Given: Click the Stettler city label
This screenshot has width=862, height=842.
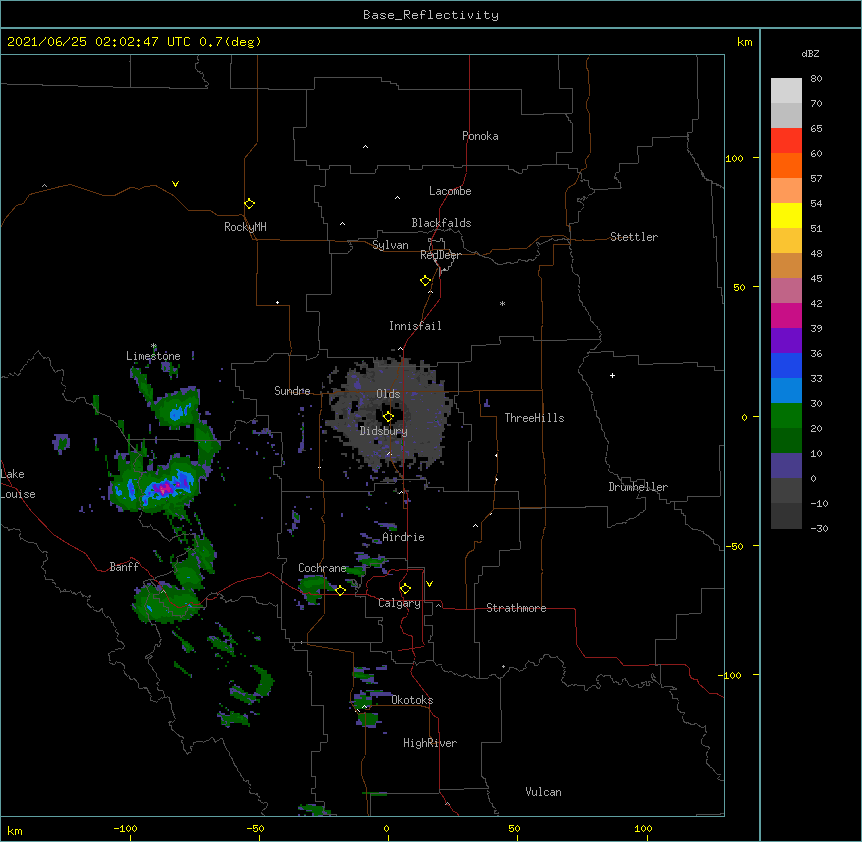Looking at the screenshot, I should pos(634,237).
